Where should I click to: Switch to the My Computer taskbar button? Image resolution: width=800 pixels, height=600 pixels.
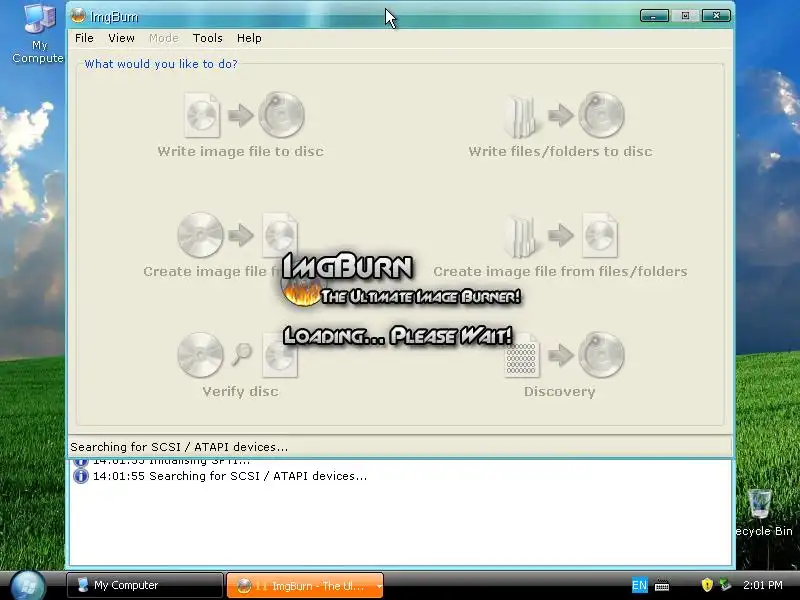[145, 585]
